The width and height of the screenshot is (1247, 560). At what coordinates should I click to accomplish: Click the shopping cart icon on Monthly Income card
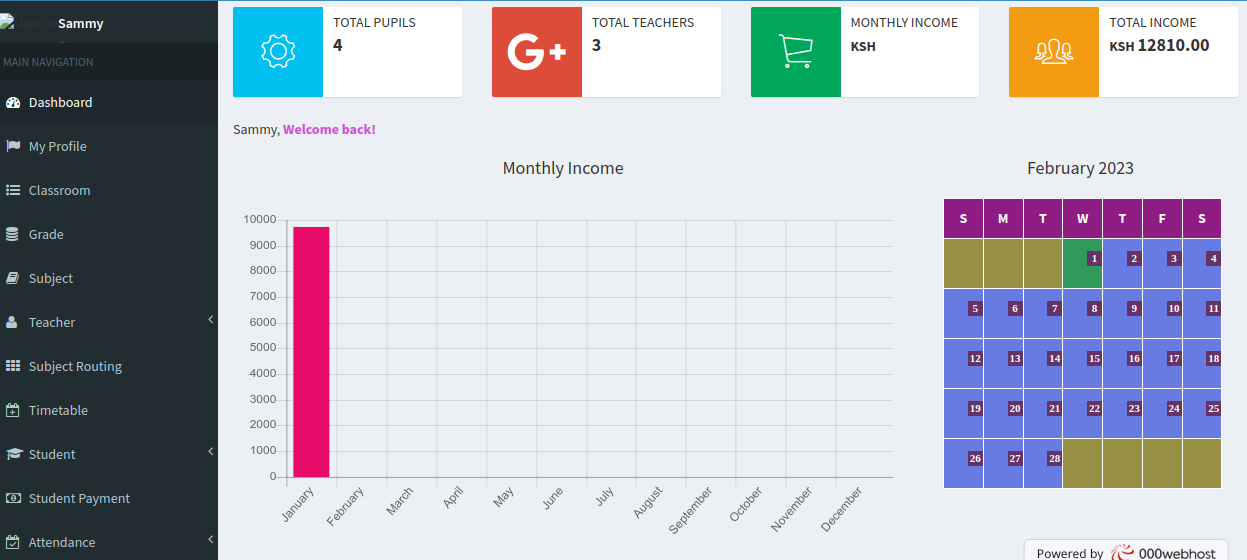pos(795,52)
